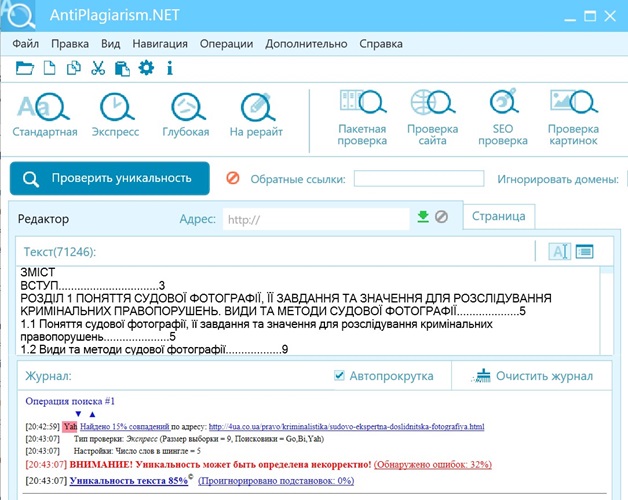This screenshot has width=628, height=500.
Task: Open file with the folder toolbar icon
Action: coord(24,68)
